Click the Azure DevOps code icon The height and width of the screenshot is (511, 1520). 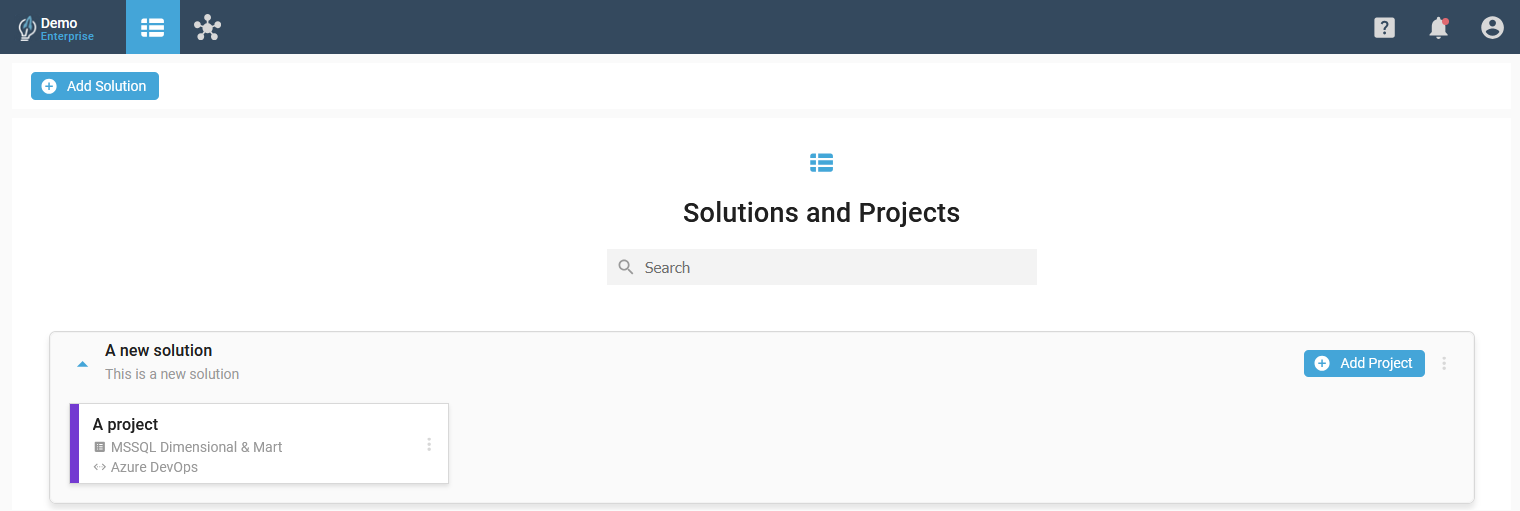pos(99,467)
